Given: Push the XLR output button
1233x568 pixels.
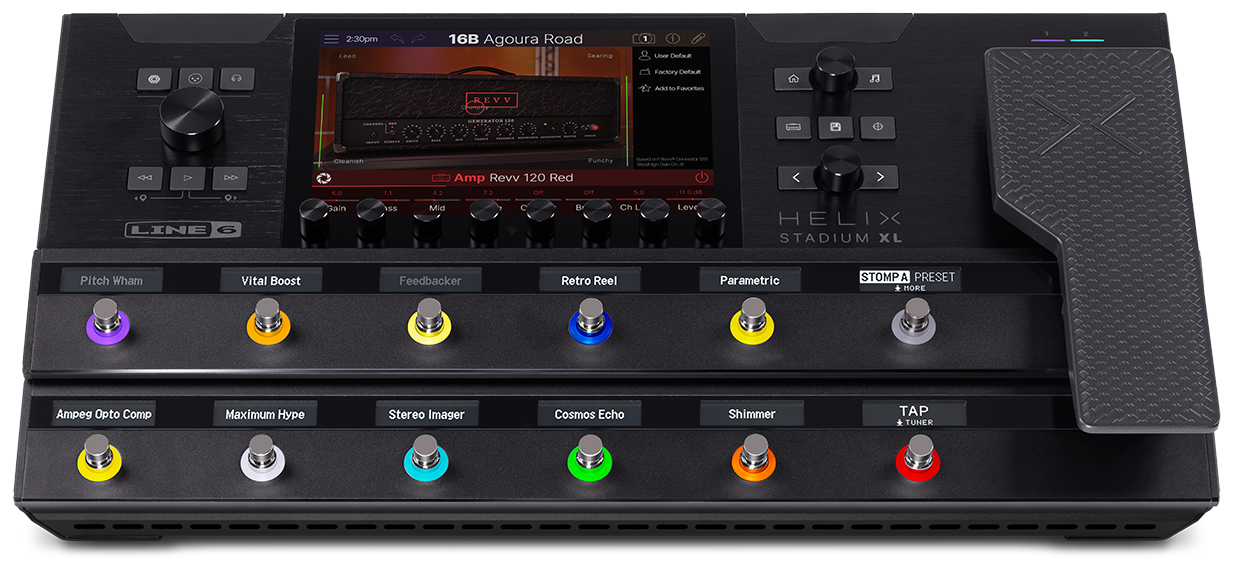Looking at the screenshot, I should (195, 77).
